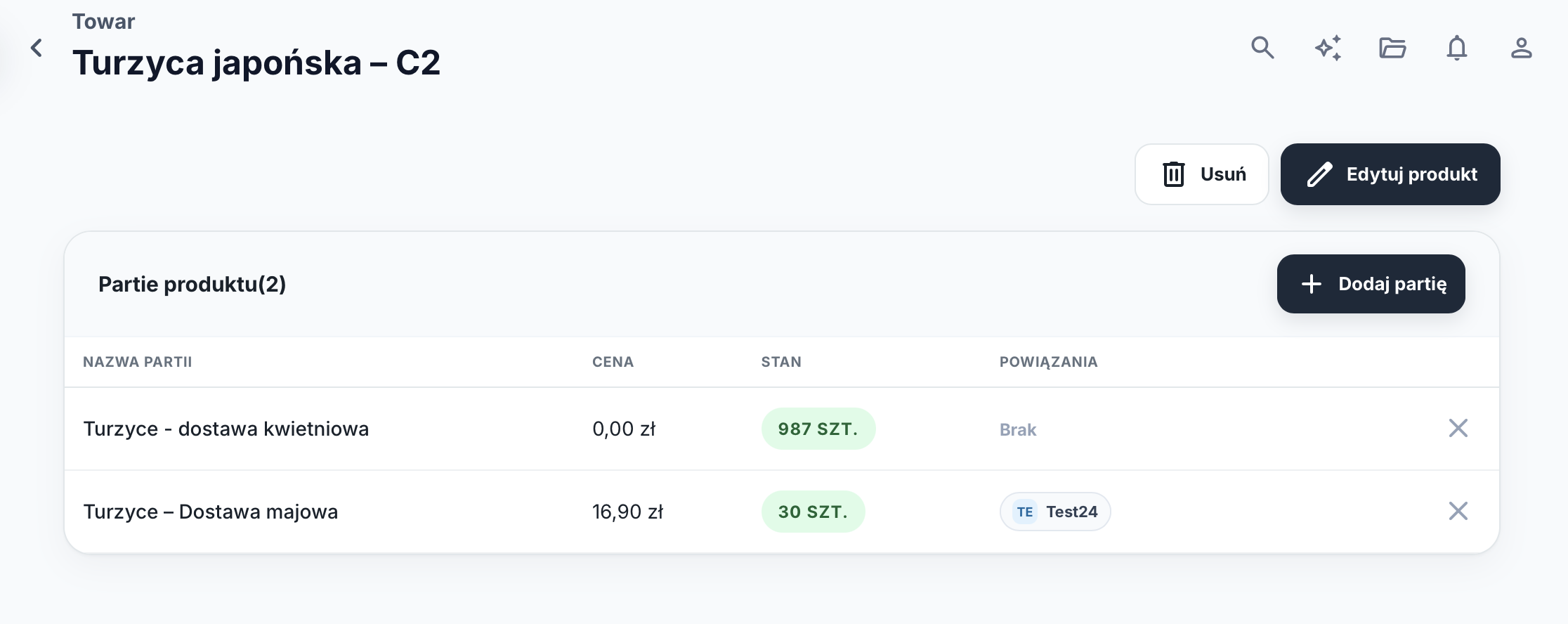Click the Edytuj produkt button
Image resolution: width=1568 pixels, height=624 pixels.
point(1390,174)
